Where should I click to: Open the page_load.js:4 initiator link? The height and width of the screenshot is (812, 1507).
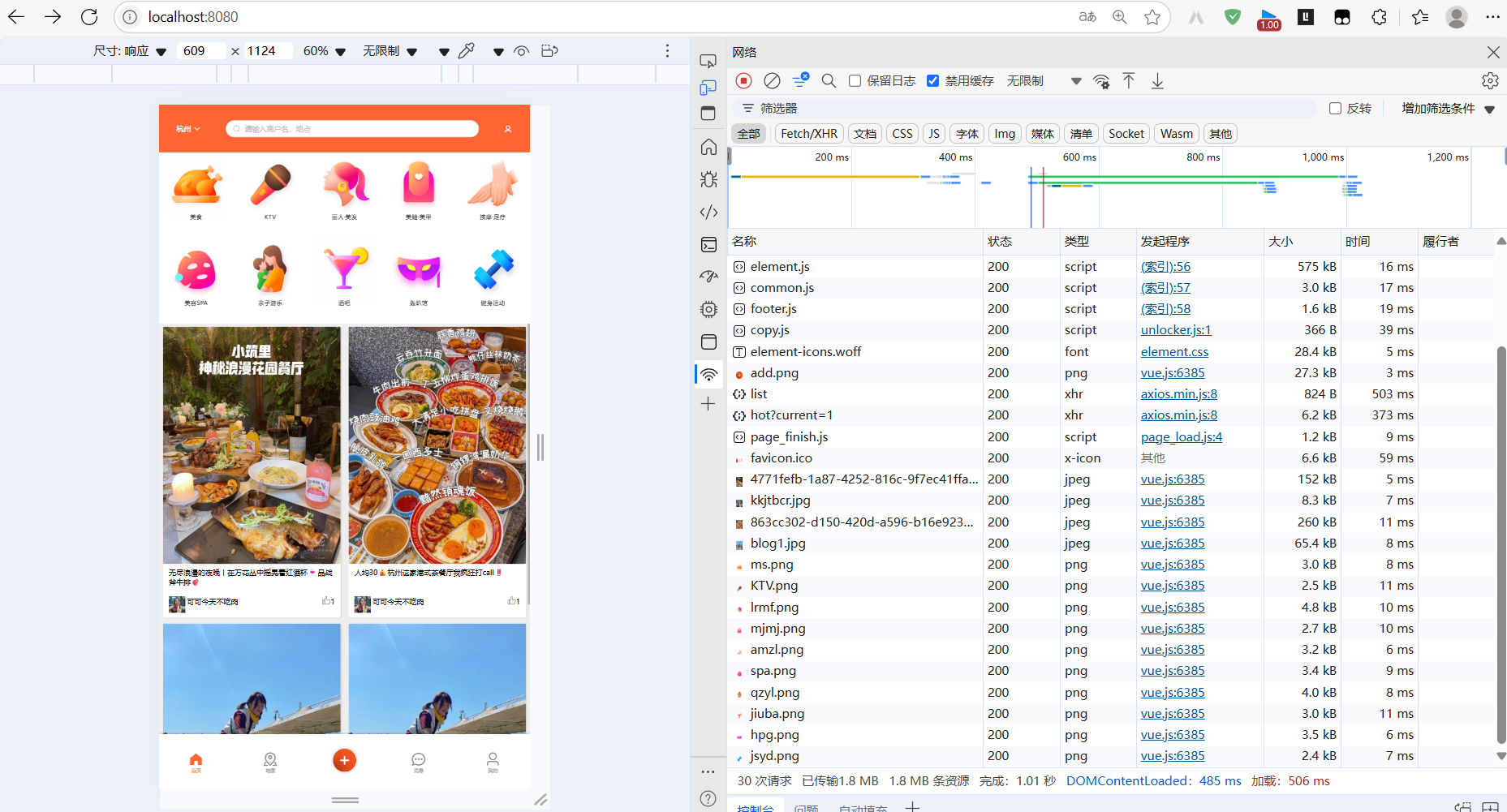click(1182, 437)
